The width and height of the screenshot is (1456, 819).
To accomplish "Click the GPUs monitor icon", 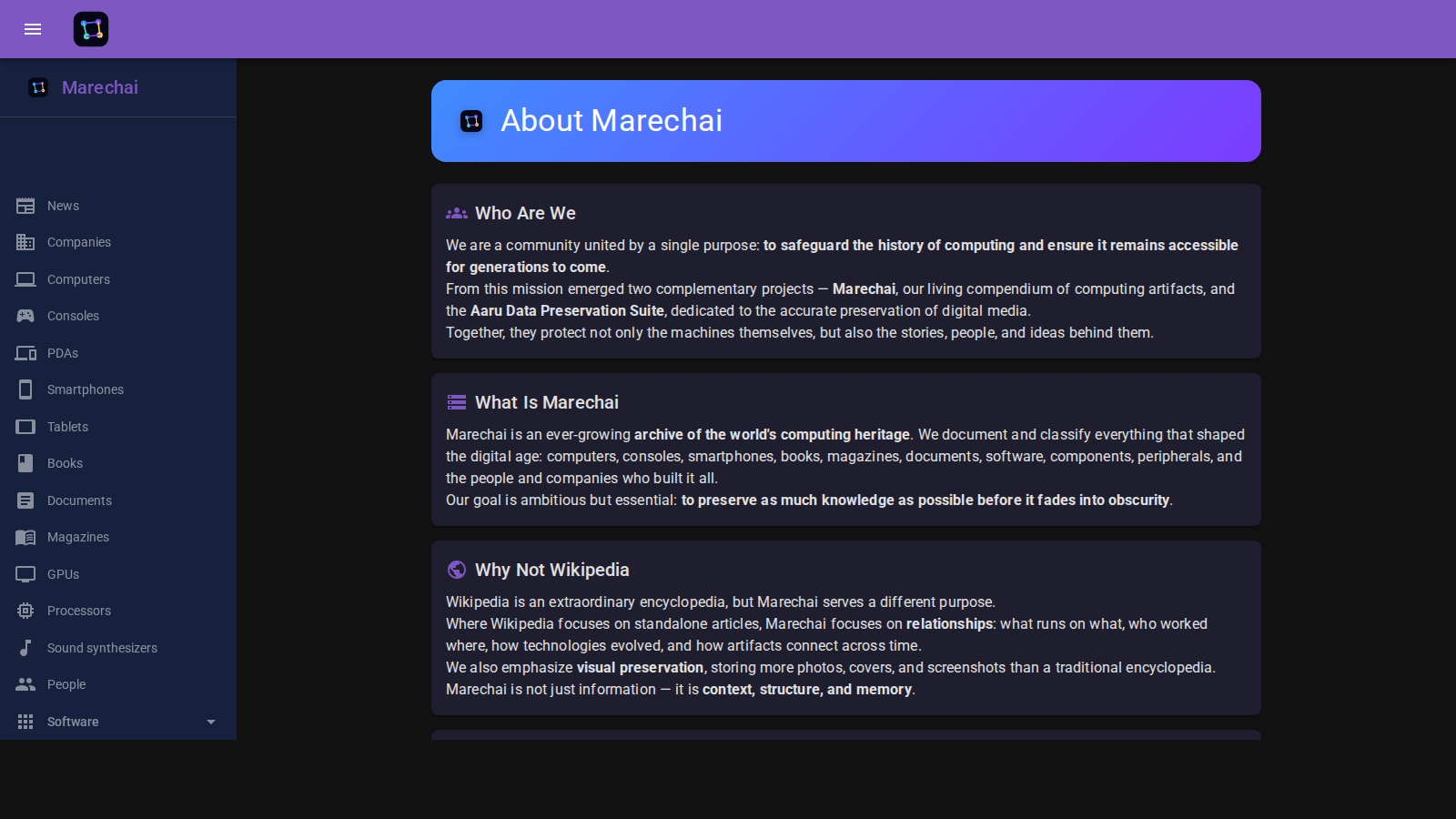I will [x=25, y=574].
